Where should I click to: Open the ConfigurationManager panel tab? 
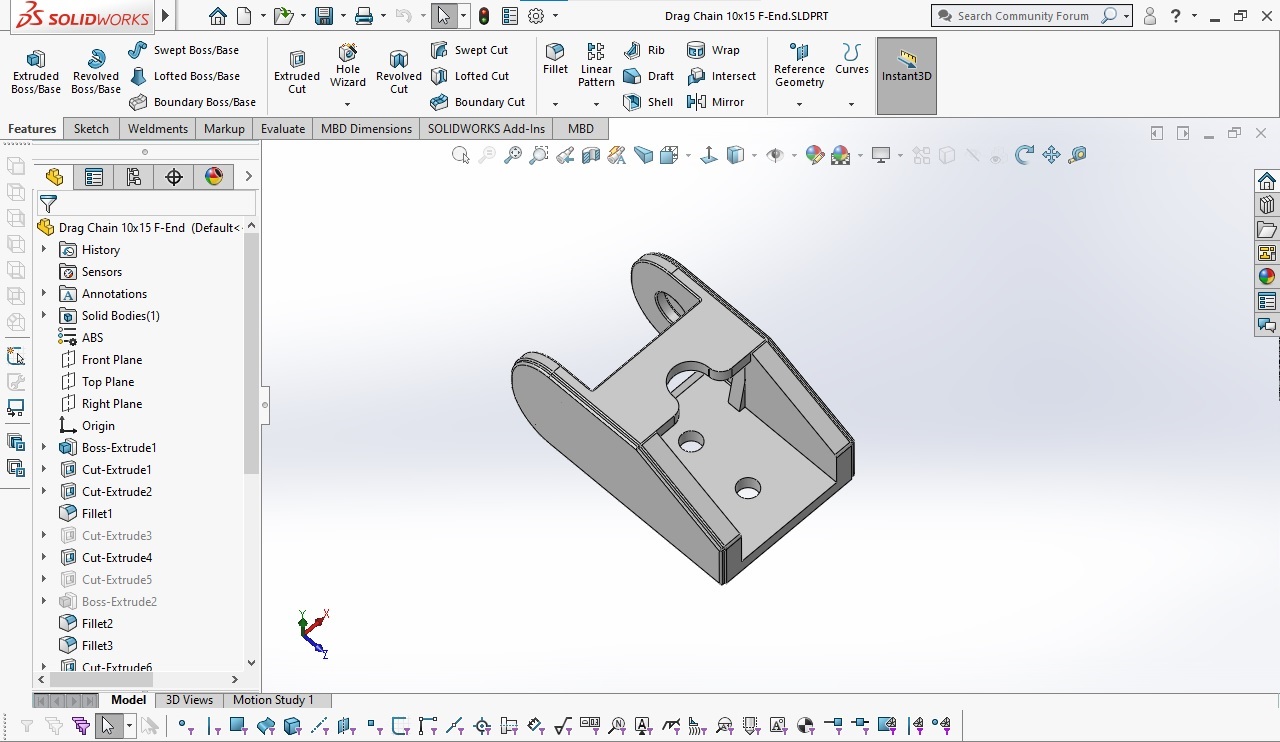click(134, 177)
